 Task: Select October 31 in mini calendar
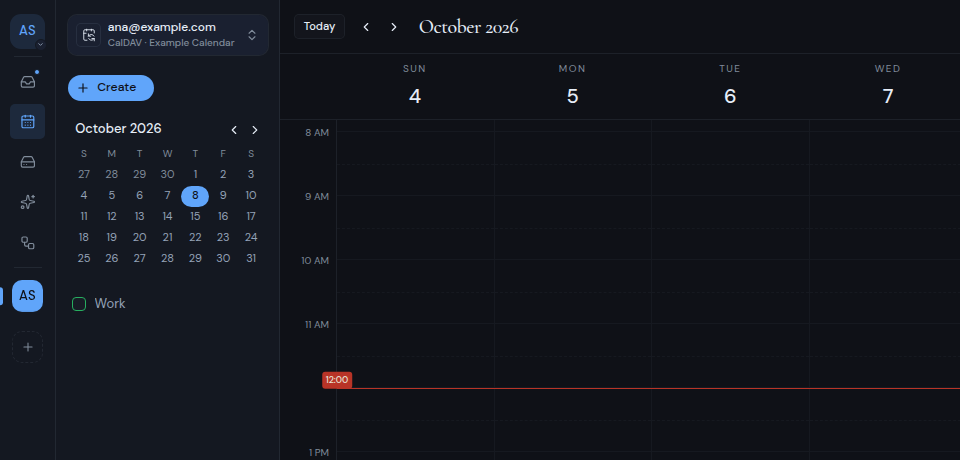251,258
